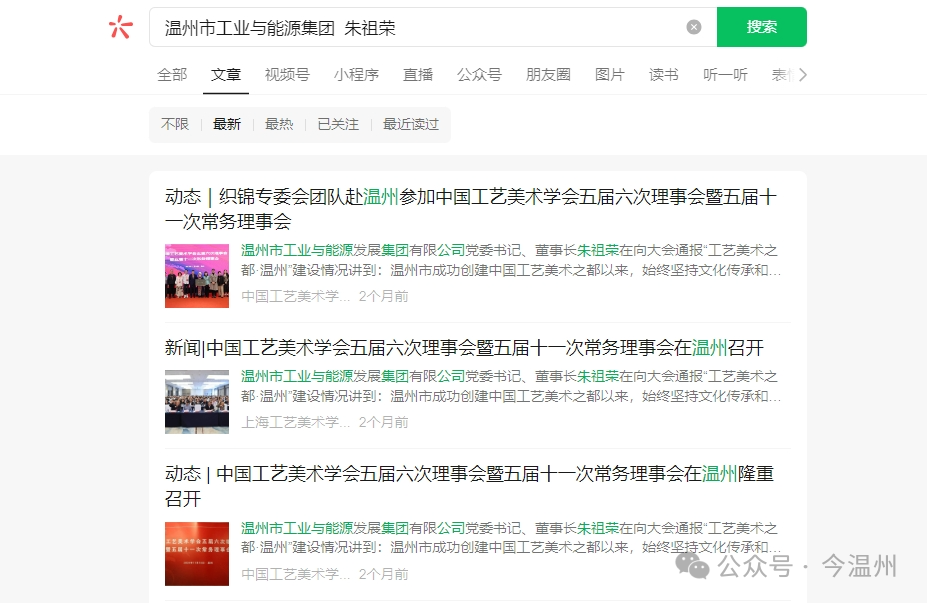
Task: Click the first article's thumbnail image
Action: [197, 275]
